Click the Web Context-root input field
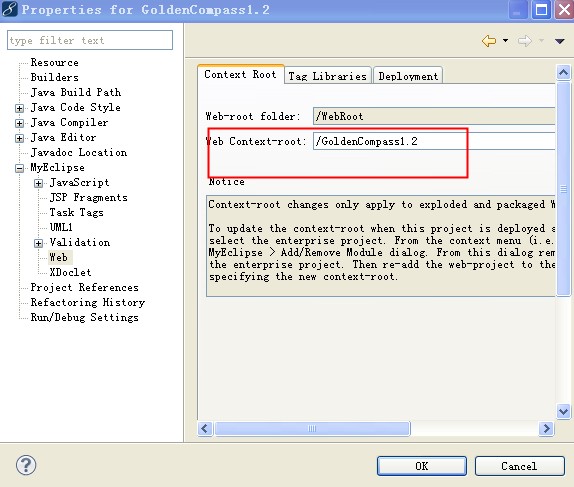Image resolution: width=574 pixels, height=487 pixels. coord(435,141)
